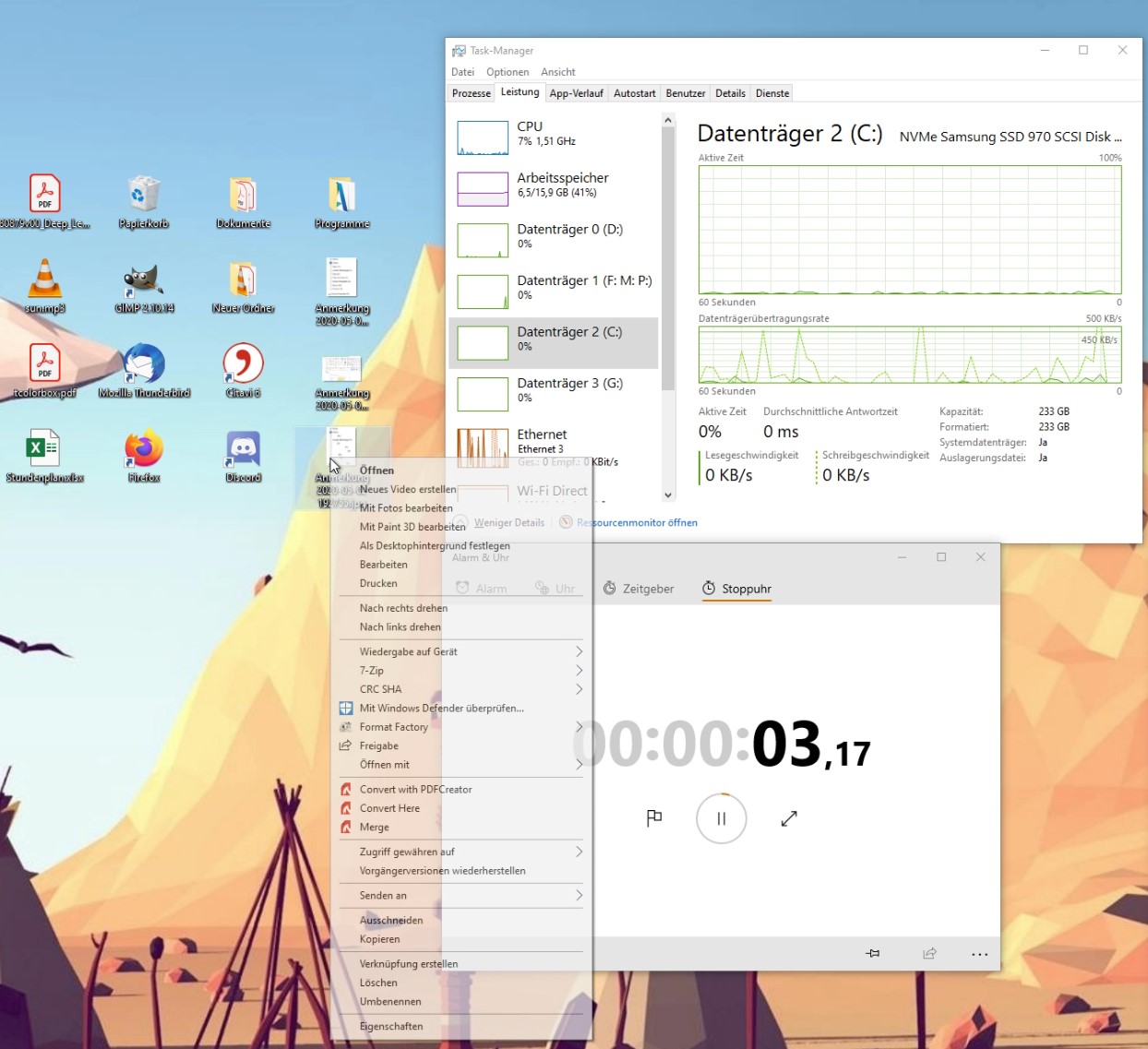The image size is (1148, 1049).
Task: Expand the Zugriff gewähren auf submenu
Action: pyautogui.click(x=461, y=852)
